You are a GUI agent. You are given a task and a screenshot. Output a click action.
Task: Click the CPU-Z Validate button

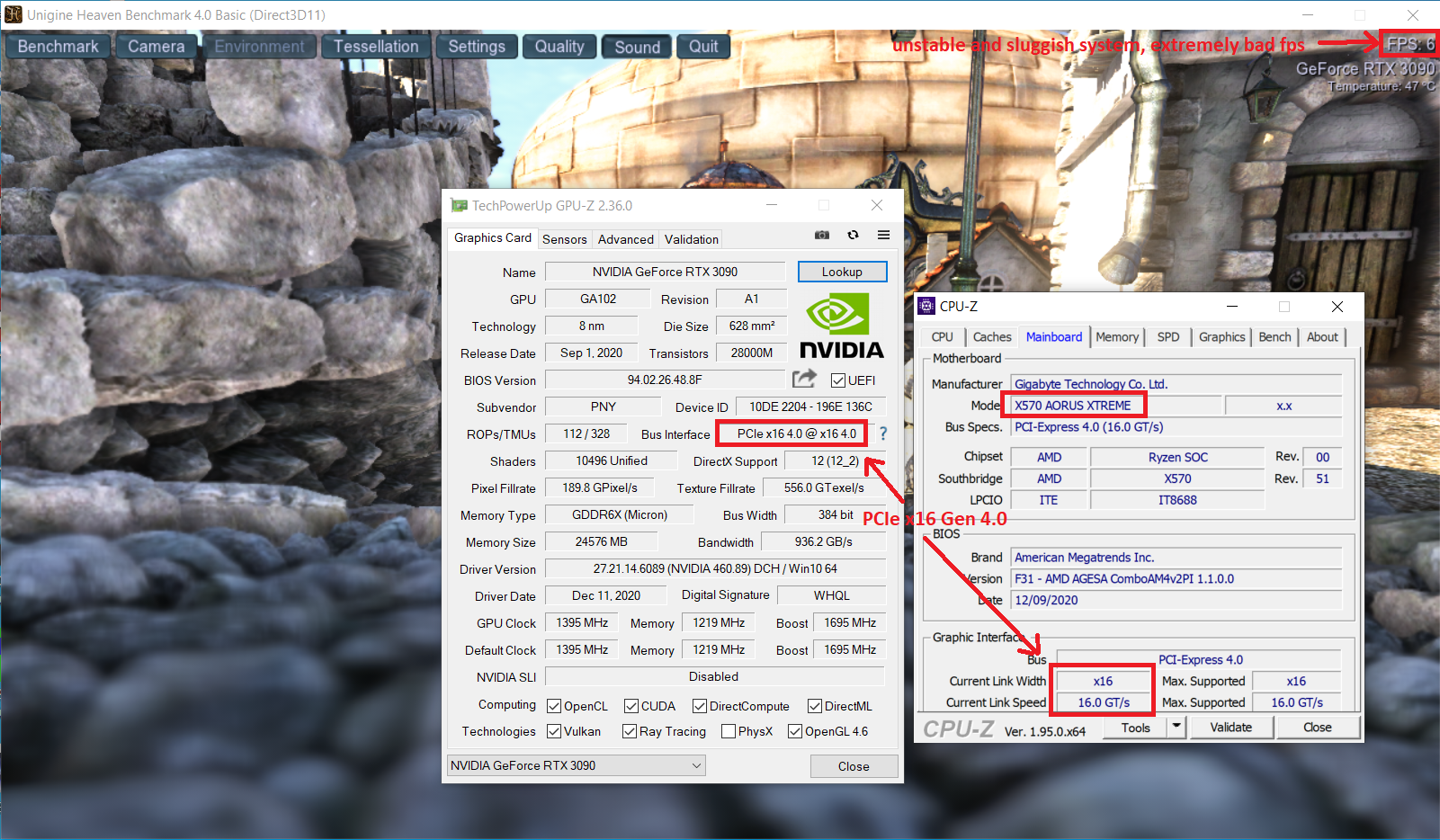(1230, 727)
